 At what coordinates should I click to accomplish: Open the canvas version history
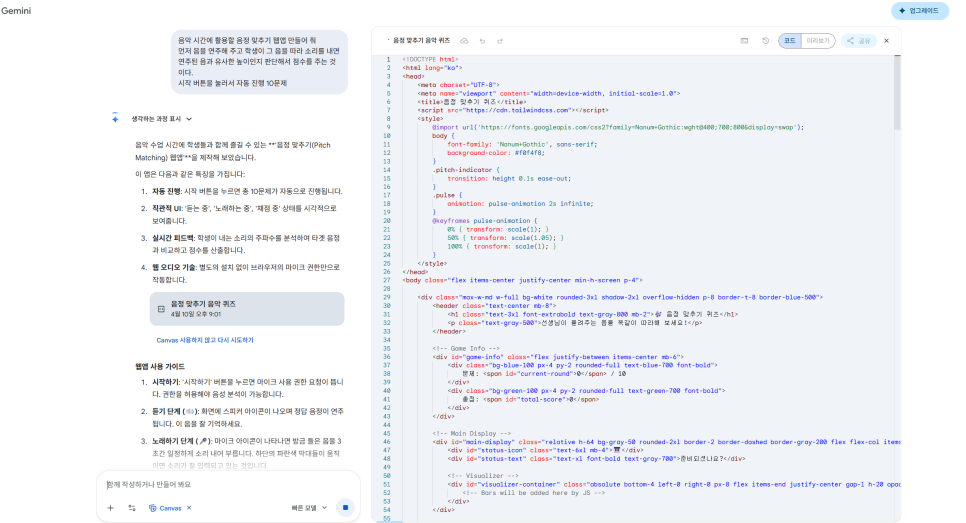765,41
